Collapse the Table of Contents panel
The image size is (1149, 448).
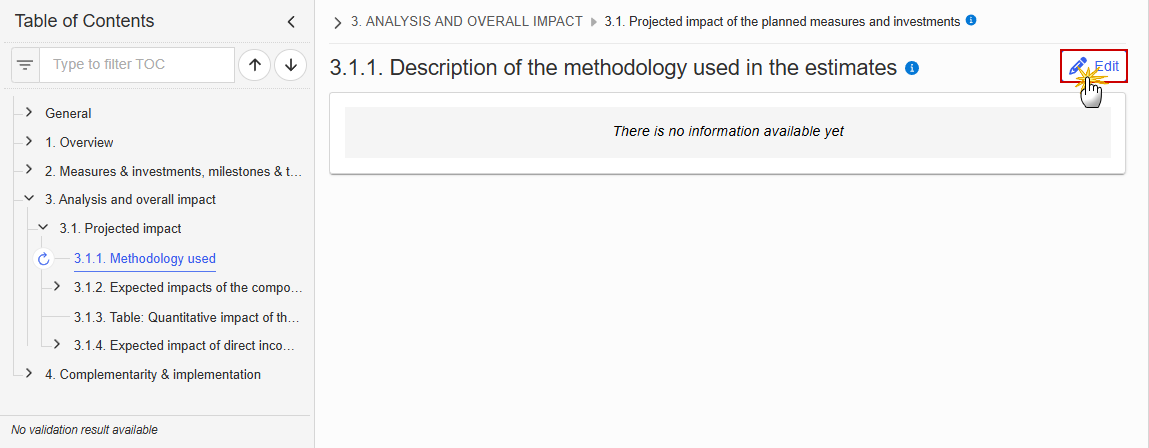point(291,22)
